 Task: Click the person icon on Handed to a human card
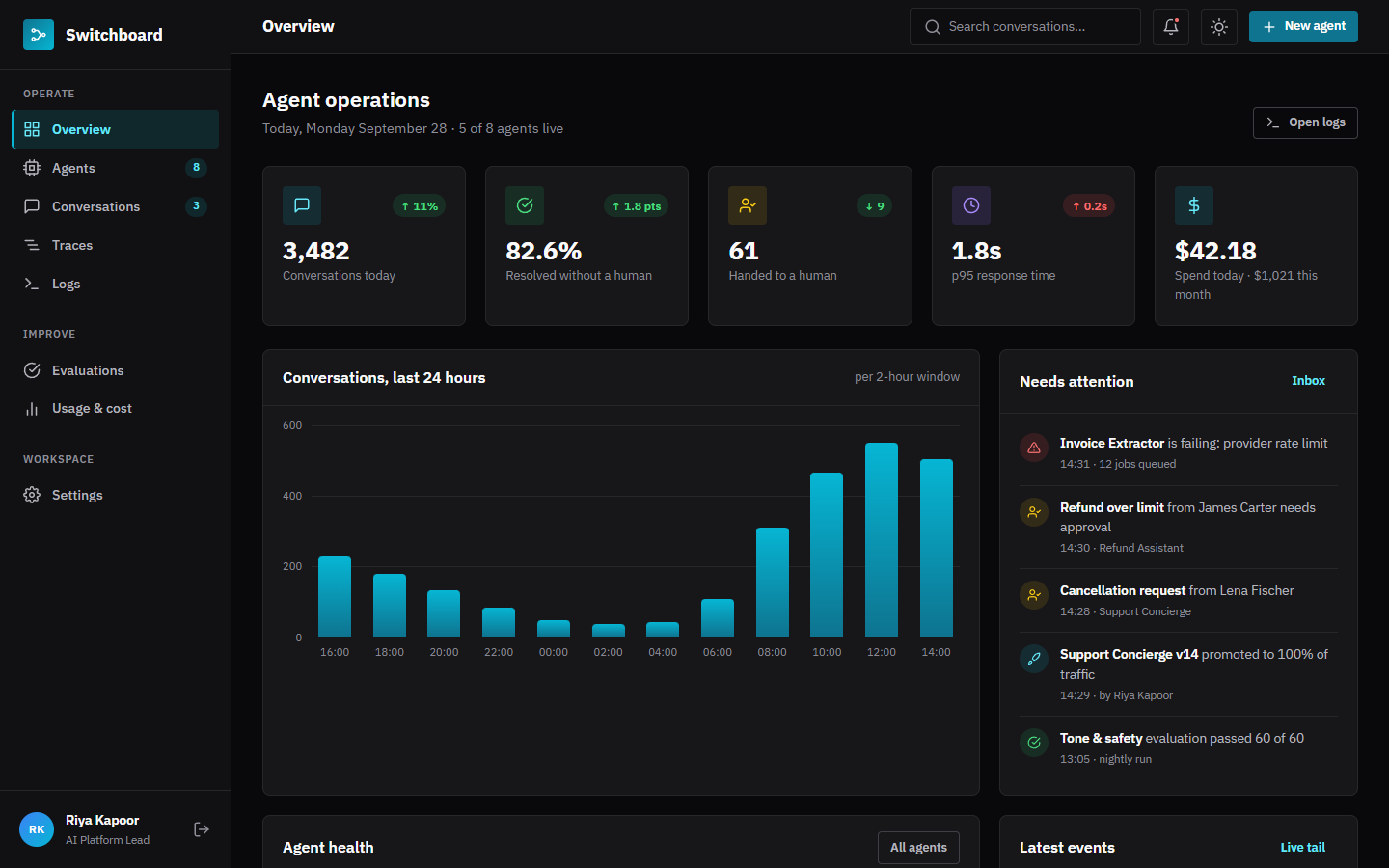[x=748, y=205]
